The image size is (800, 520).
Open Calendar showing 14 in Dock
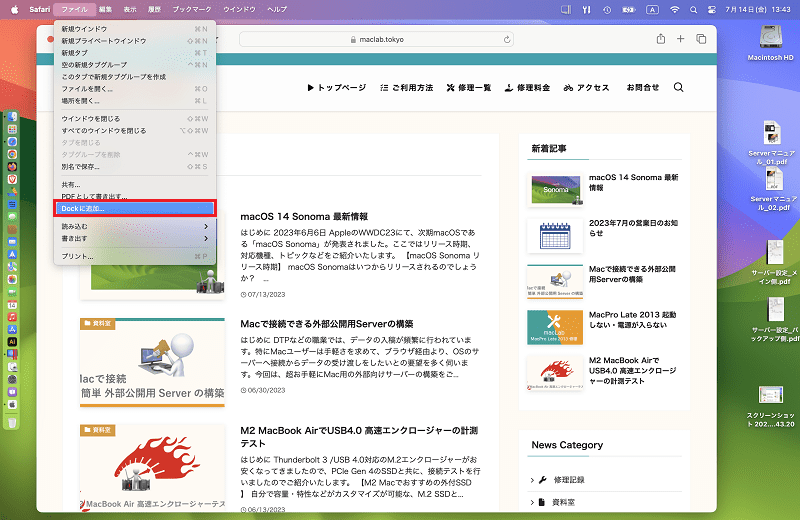(x=12, y=304)
